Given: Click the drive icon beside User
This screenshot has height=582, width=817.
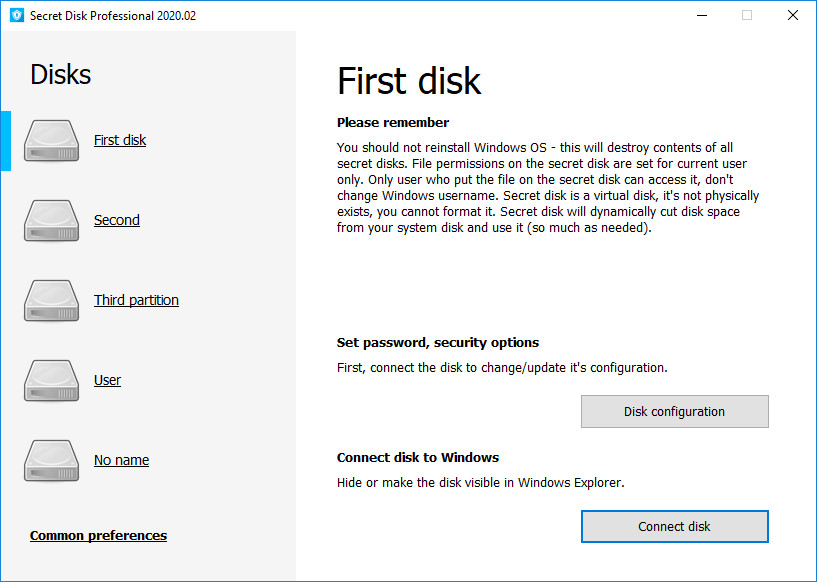Looking at the screenshot, I should 51,381.
